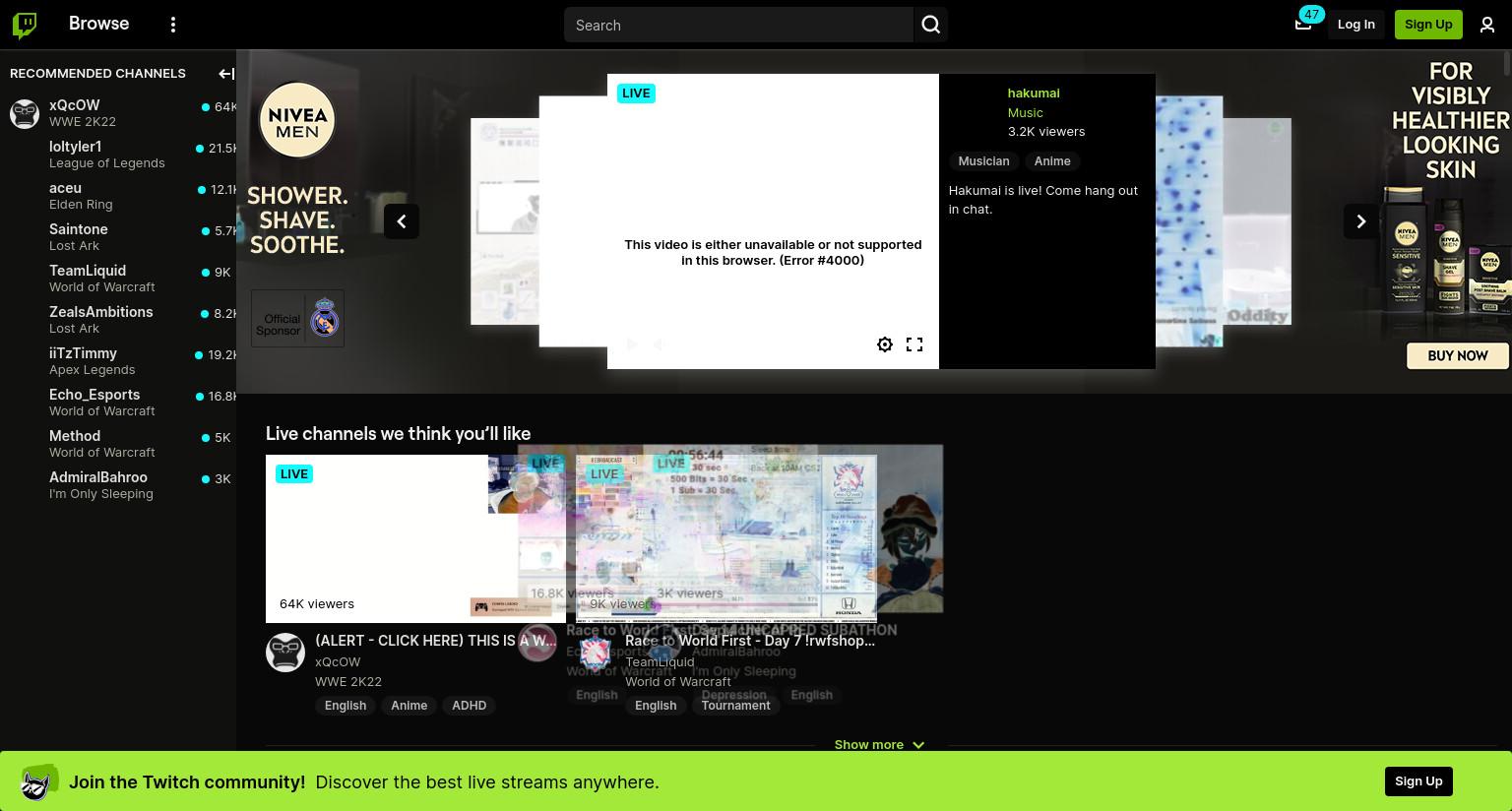Open loltyler1 channel in sidebar

pos(118,155)
